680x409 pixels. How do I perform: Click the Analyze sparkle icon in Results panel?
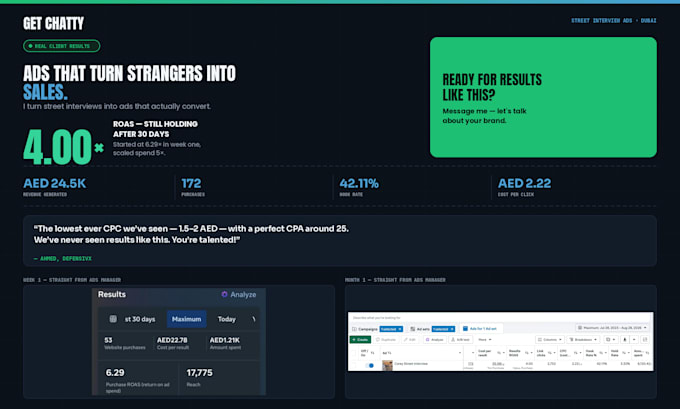pos(224,294)
